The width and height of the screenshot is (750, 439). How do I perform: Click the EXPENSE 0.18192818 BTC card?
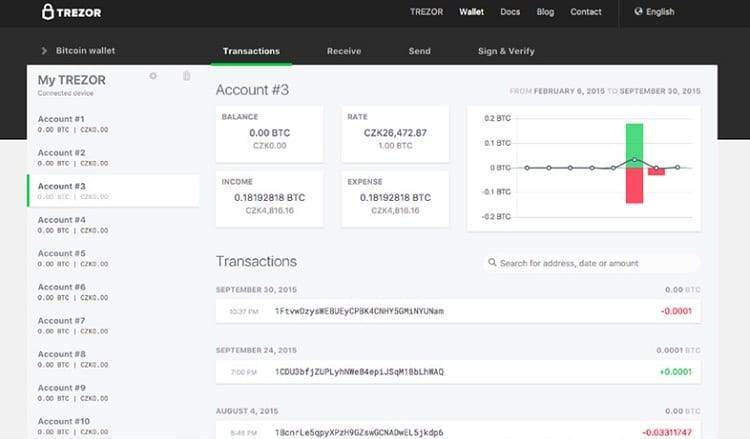[x=395, y=199]
